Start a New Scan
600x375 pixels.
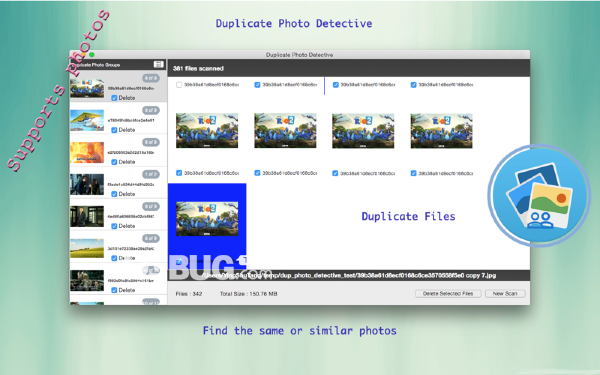click(x=505, y=293)
